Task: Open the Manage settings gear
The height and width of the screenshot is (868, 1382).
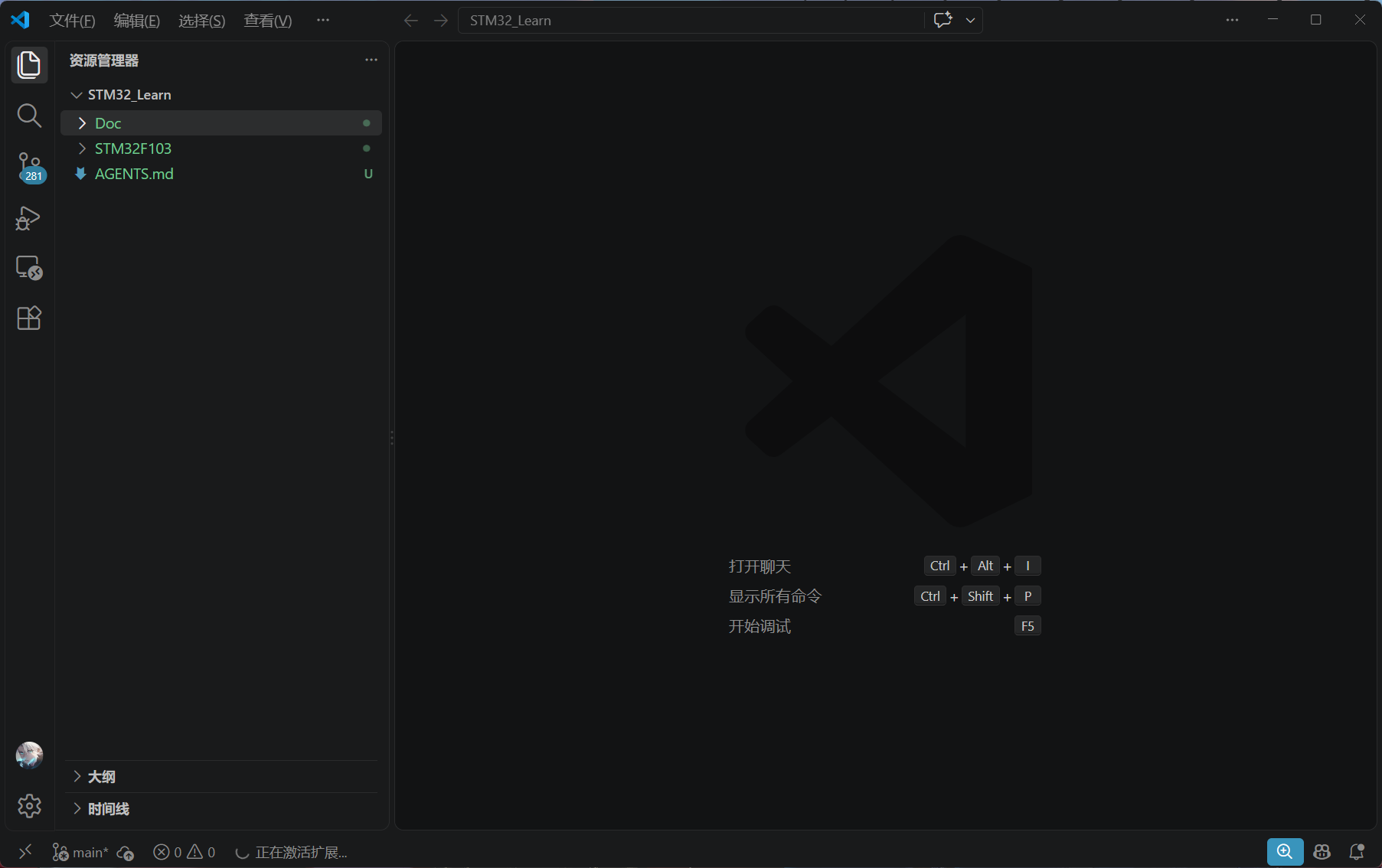Action: (x=29, y=806)
